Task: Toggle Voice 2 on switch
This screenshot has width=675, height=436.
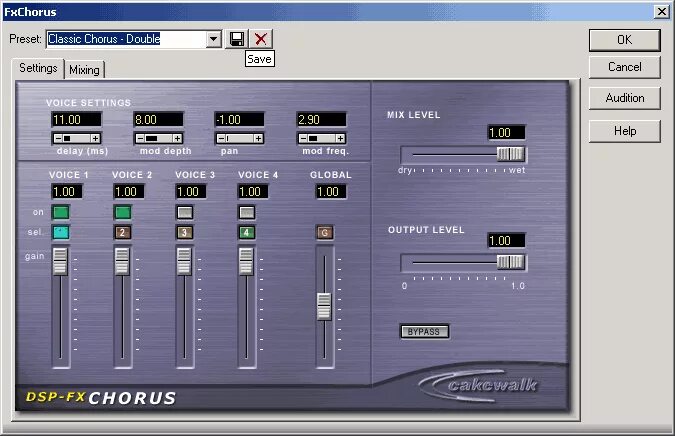Action: click(x=123, y=212)
